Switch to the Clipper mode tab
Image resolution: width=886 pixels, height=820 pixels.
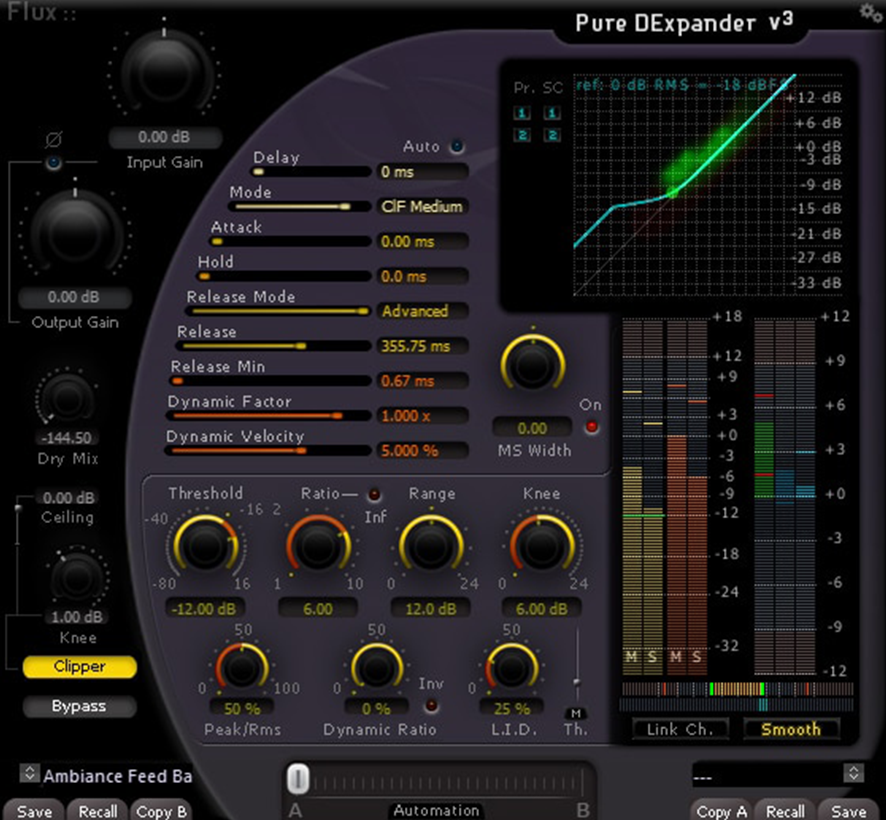coord(79,666)
